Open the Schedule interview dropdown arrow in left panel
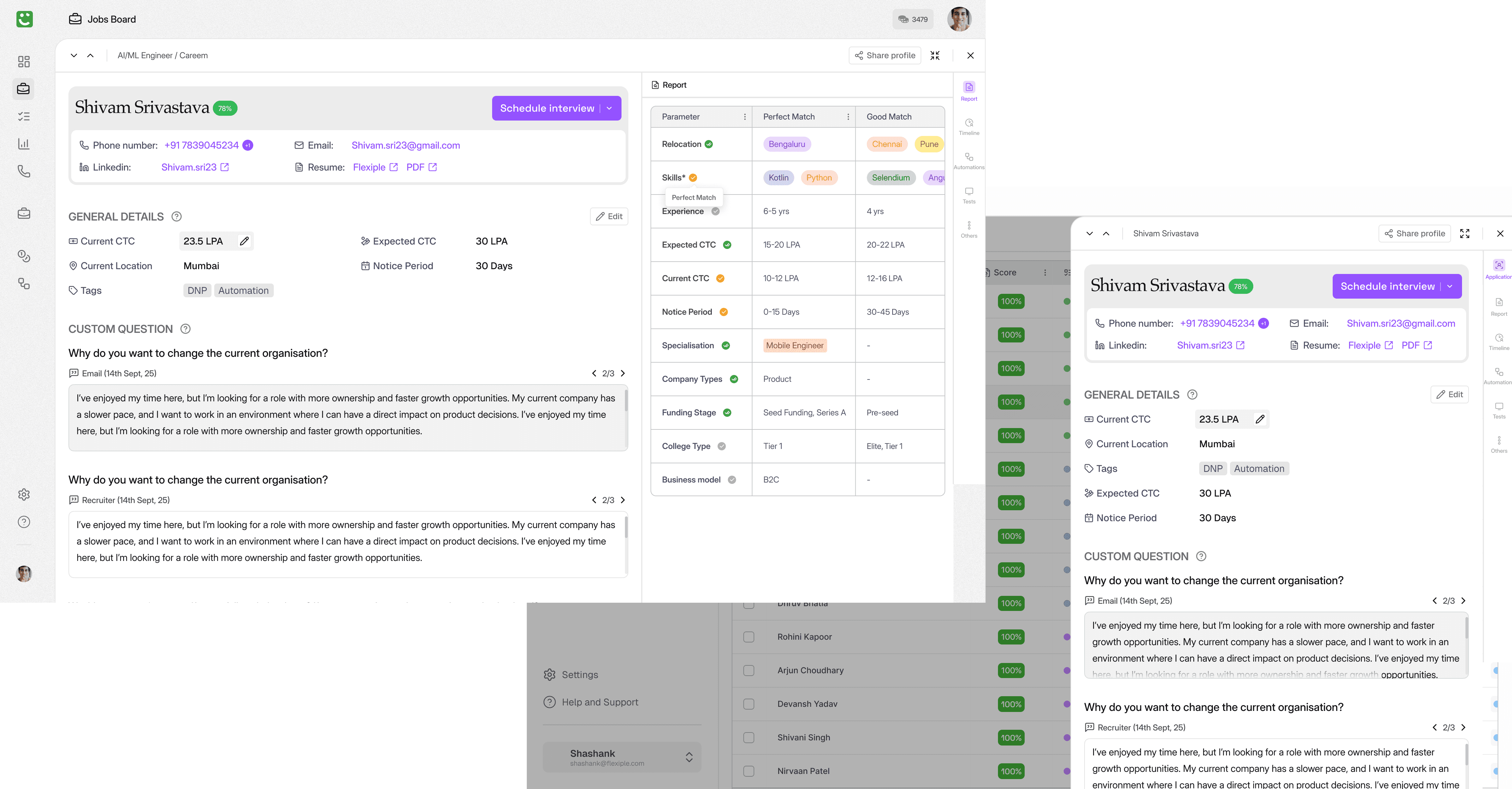This screenshot has width=1512, height=789. pos(610,108)
